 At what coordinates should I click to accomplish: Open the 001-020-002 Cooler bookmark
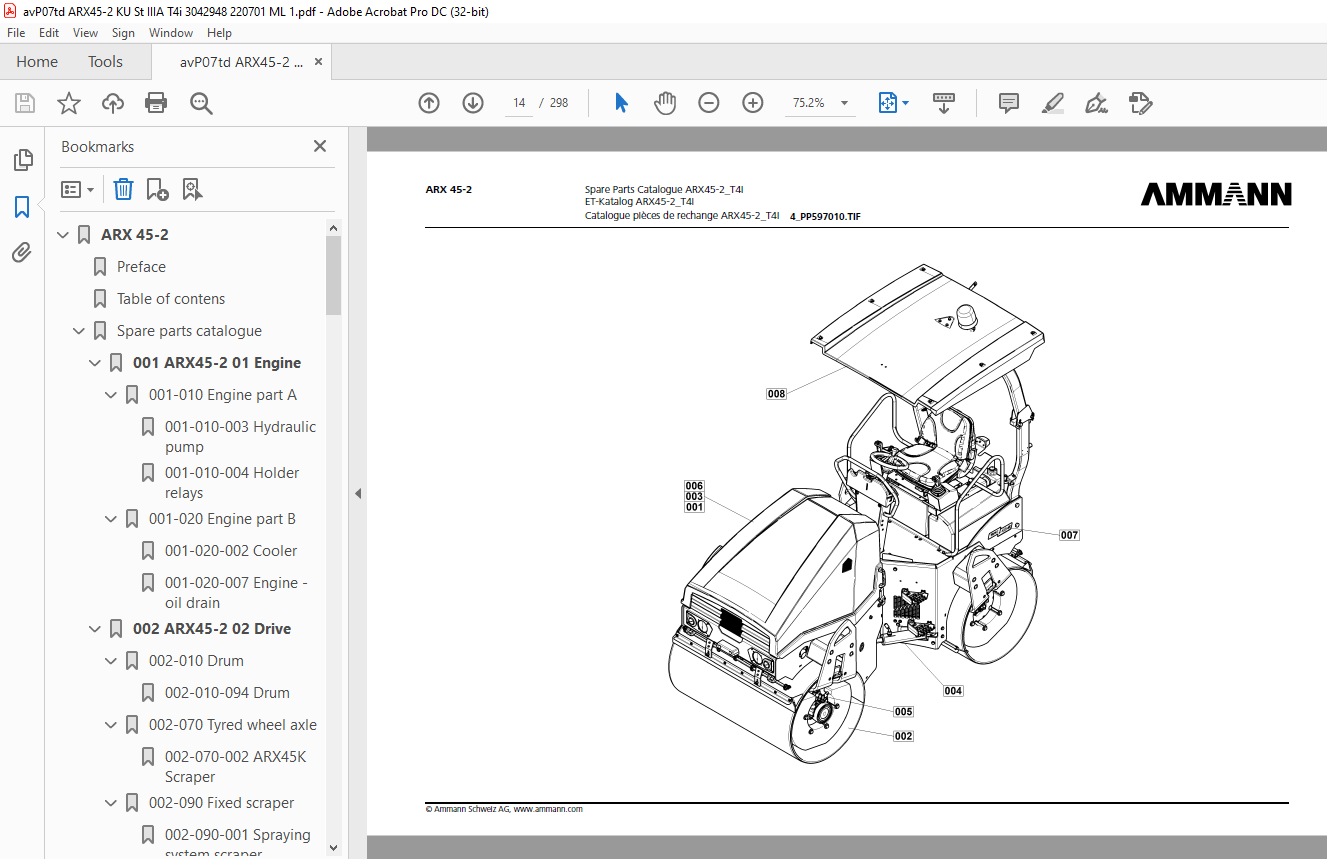tap(231, 551)
